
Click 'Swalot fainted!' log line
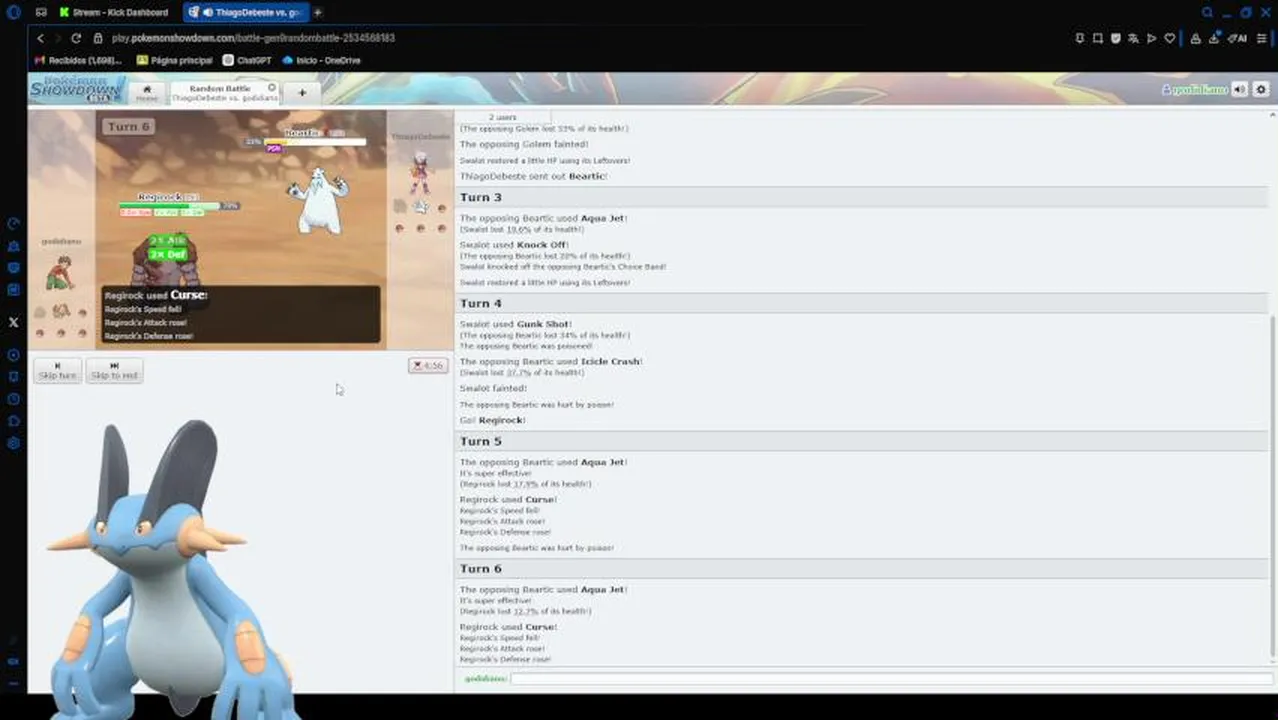[493, 388]
